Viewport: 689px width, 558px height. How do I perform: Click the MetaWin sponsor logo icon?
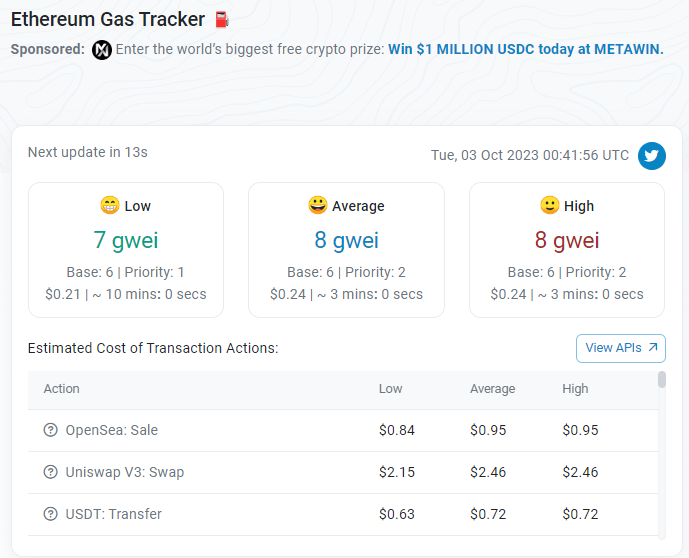(102, 50)
